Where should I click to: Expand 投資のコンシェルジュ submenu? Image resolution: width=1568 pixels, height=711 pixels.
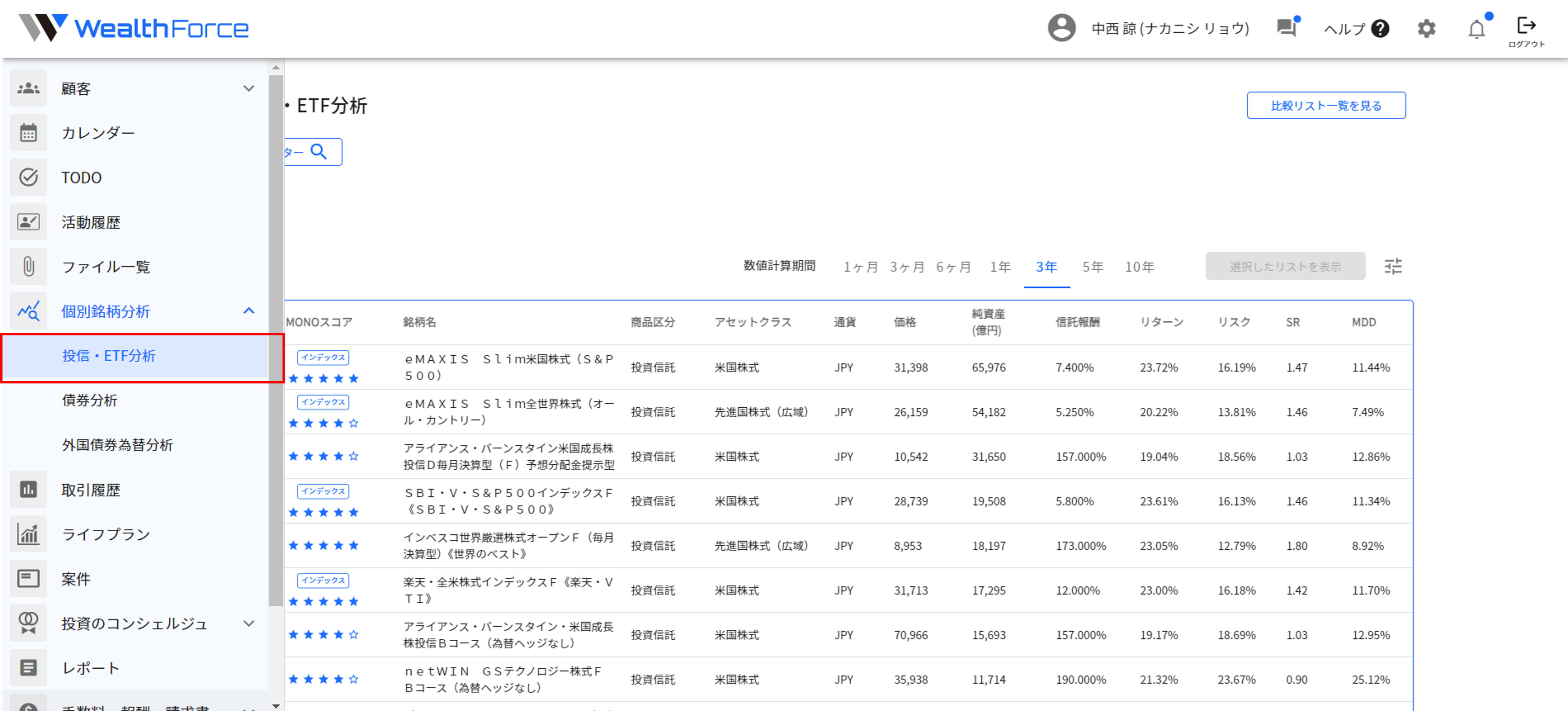248,623
